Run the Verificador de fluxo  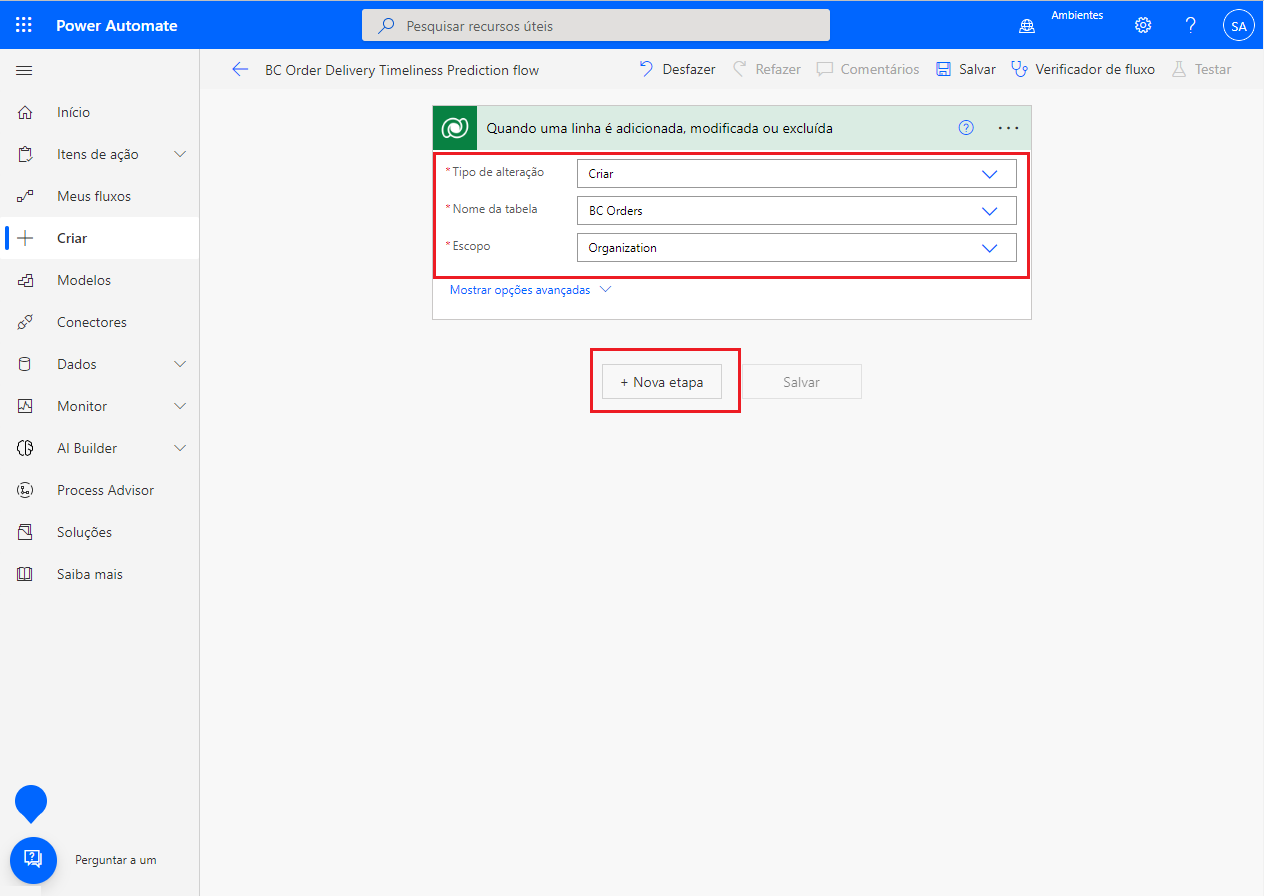pos(1083,69)
